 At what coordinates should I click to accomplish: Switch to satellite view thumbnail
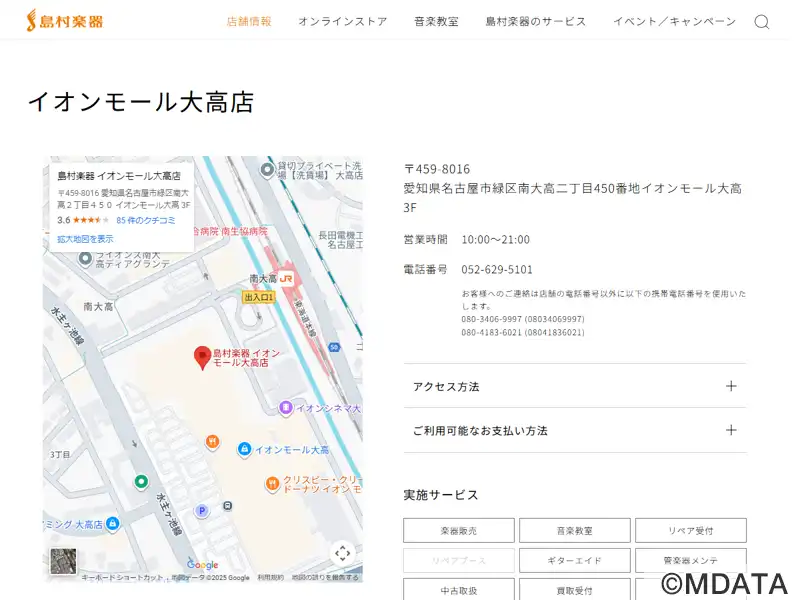[63, 561]
